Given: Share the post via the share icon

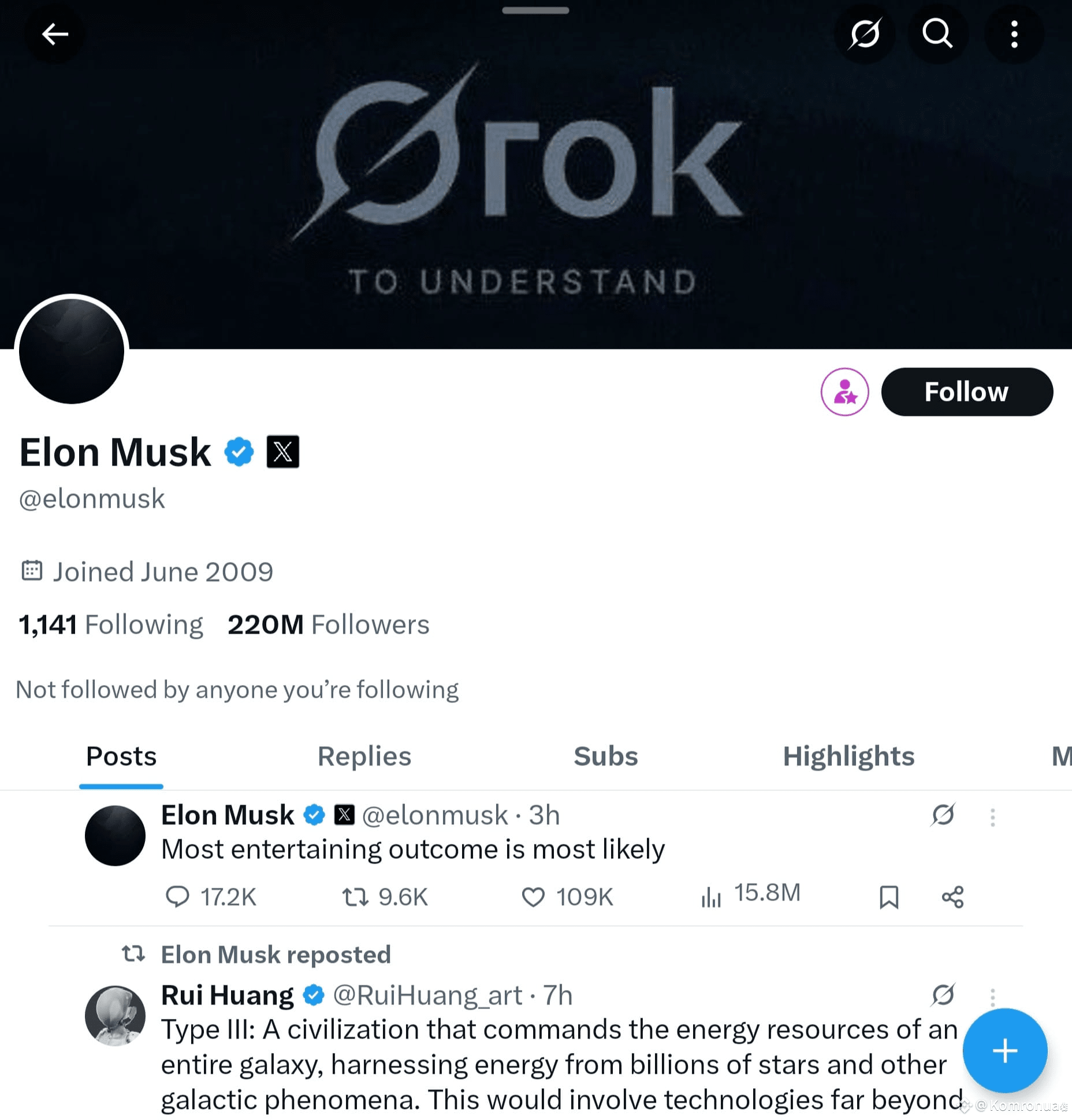Looking at the screenshot, I should (x=952, y=897).
